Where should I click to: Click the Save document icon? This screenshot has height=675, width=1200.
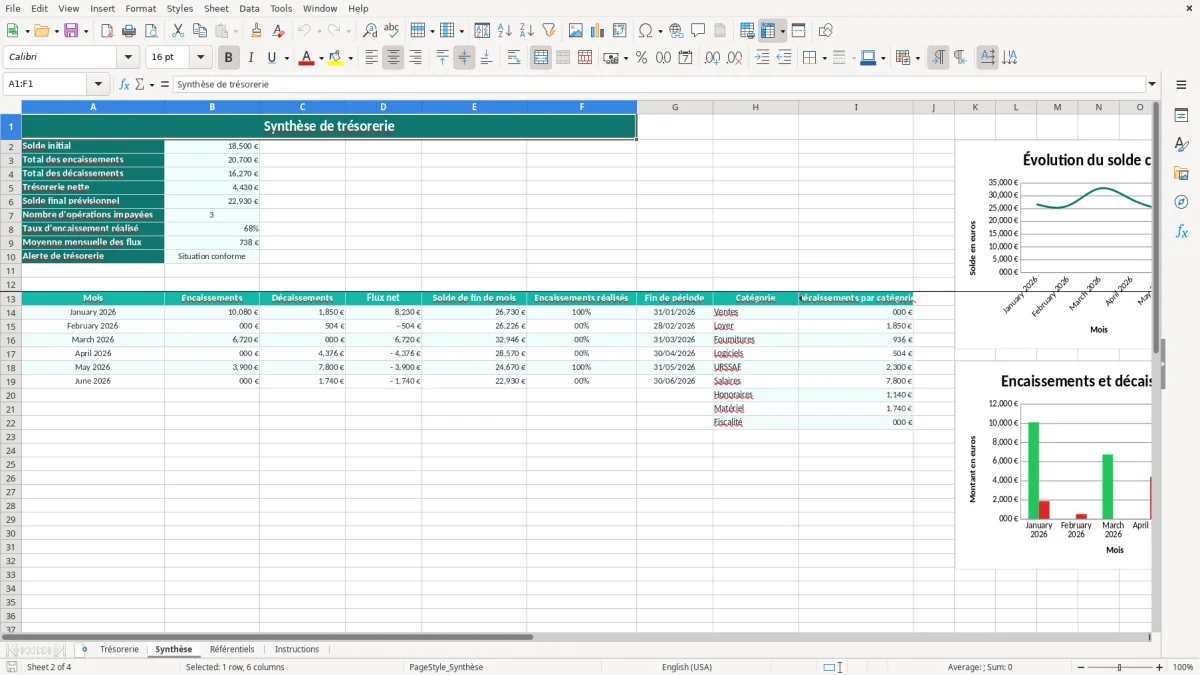71,31
